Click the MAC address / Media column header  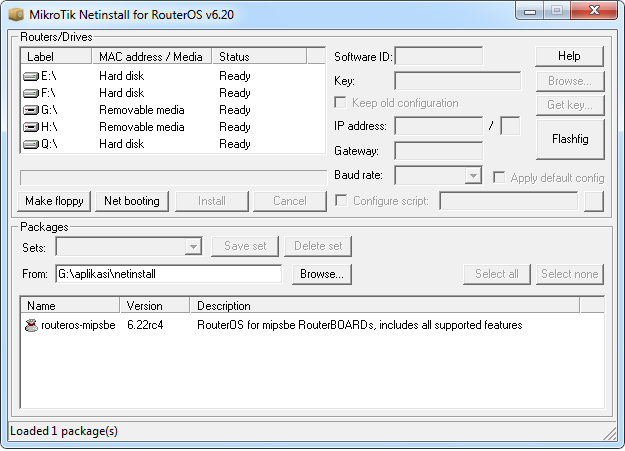(152, 57)
